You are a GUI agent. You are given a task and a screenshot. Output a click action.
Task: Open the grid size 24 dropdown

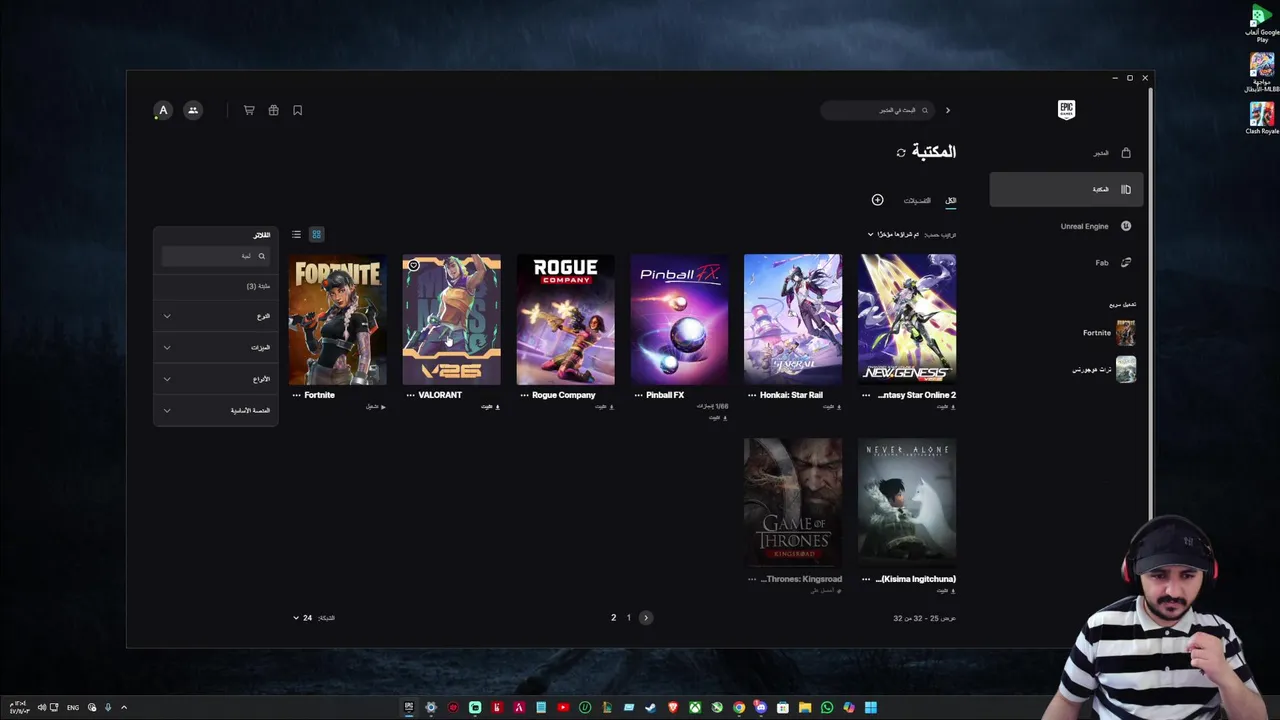click(x=302, y=618)
